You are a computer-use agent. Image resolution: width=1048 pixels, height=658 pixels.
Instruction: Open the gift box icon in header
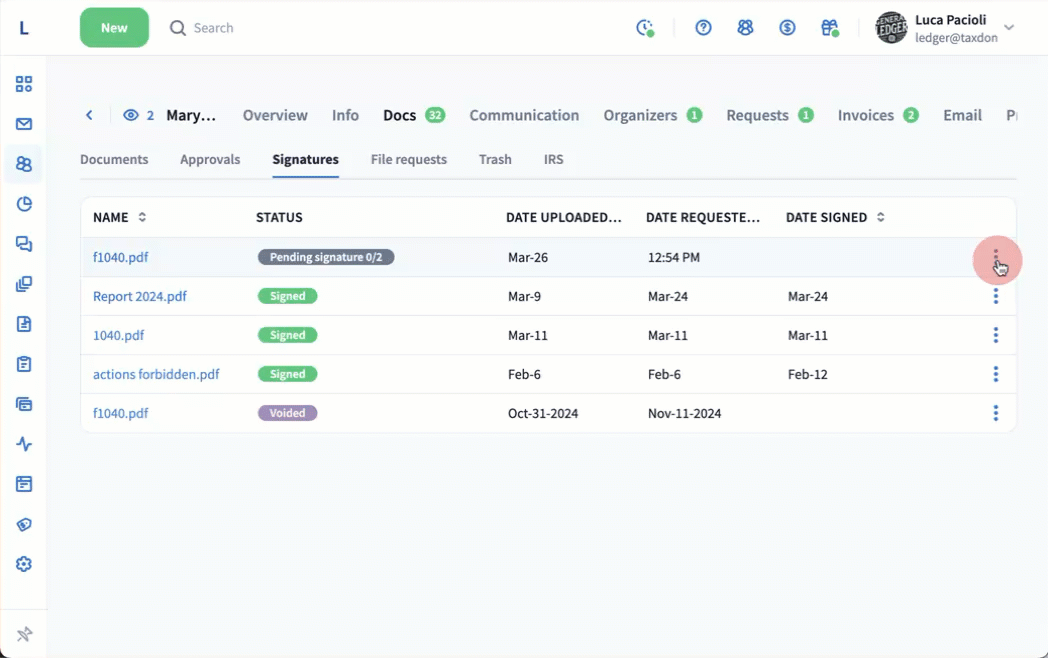pyautogui.click(x=829, y=28)
